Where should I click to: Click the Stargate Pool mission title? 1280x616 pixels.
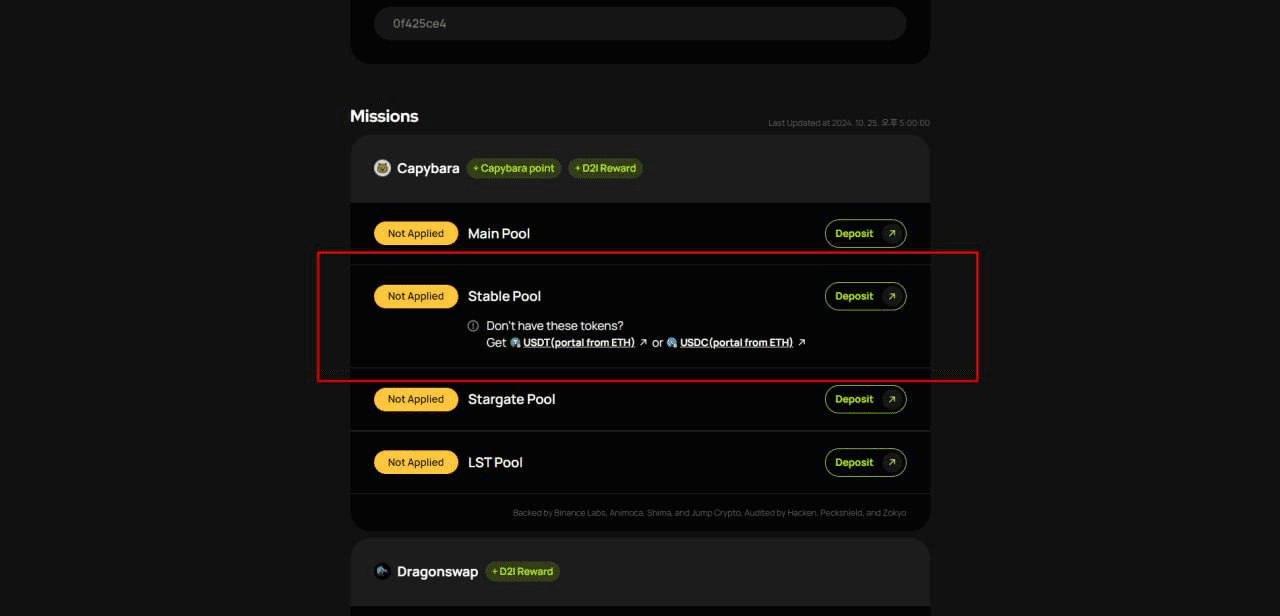pos(511,399)
